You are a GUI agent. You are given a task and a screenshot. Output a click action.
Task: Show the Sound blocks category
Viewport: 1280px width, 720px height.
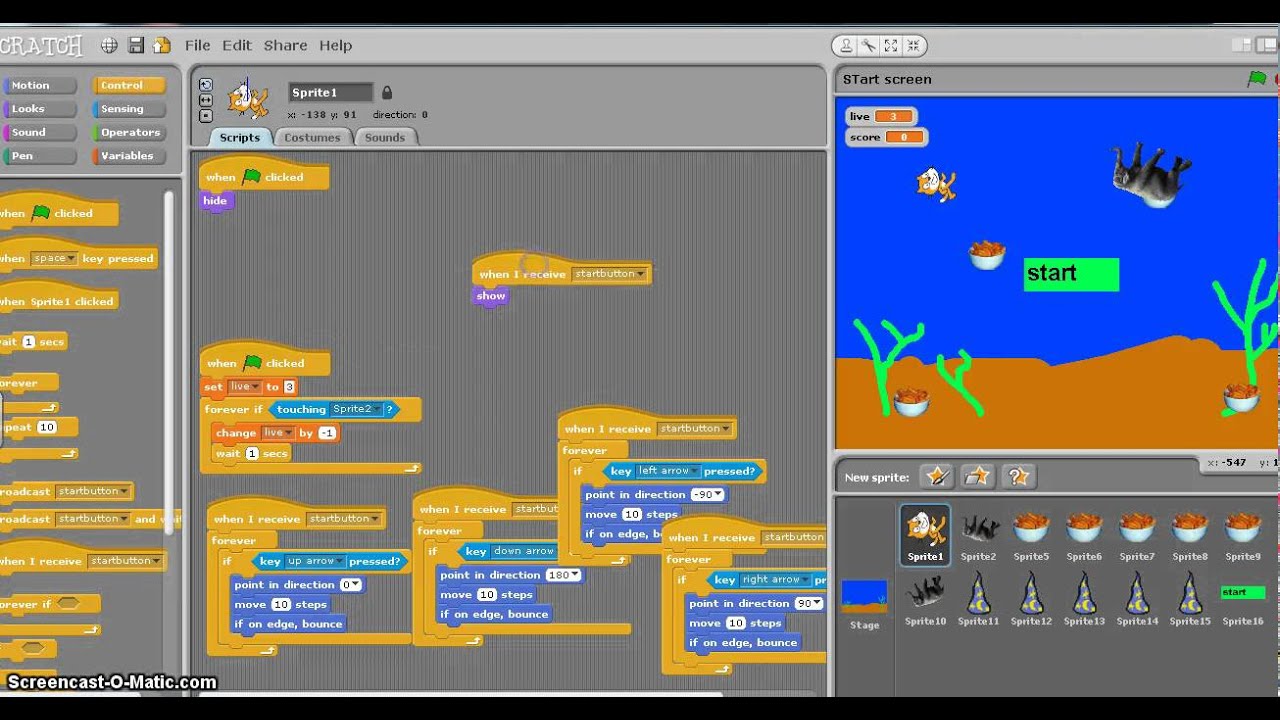39,132
